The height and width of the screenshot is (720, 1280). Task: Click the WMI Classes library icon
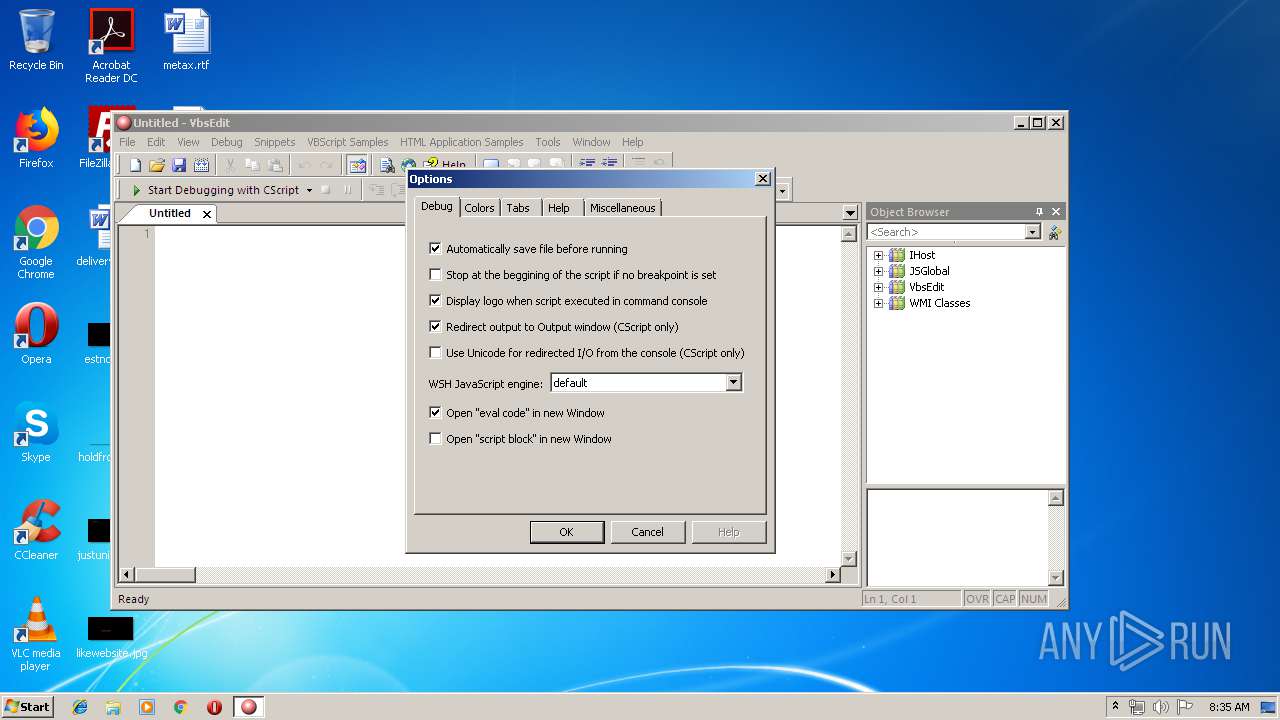[x=897, y=303]
